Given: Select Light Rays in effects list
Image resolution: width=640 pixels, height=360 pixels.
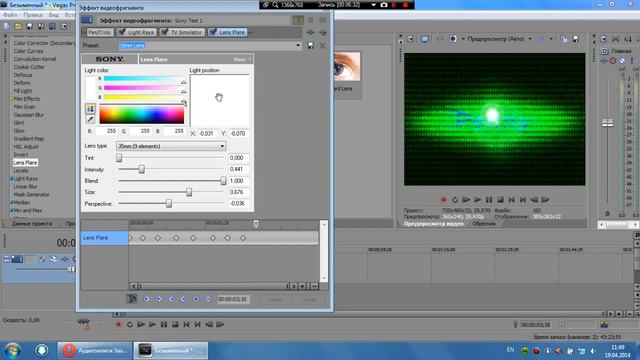Looking at the screenshot, I should pyautogui.click(x=25, y=178).
